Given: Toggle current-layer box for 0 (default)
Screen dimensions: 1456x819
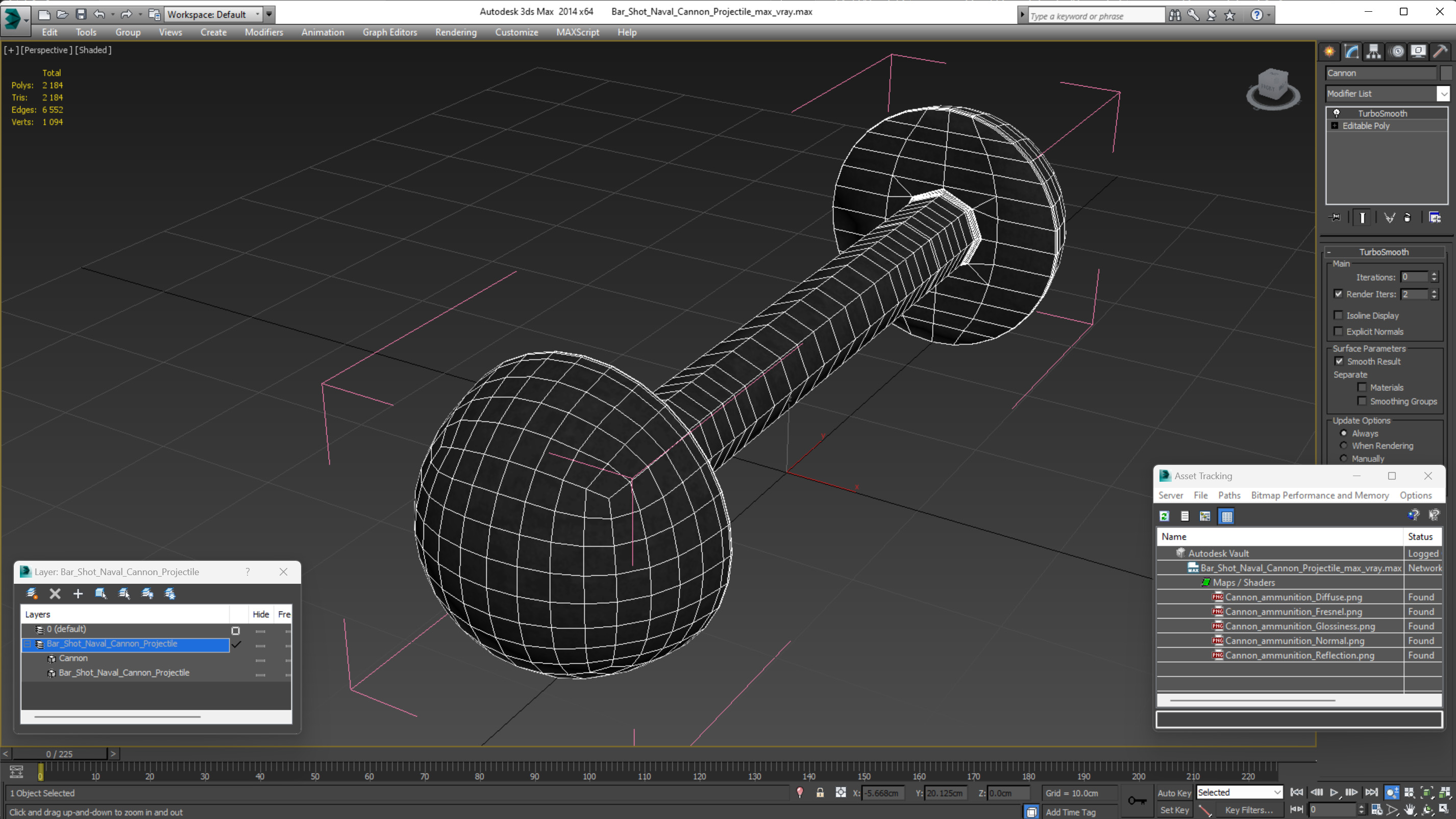Looking at the screenshot, I should 236,630.
